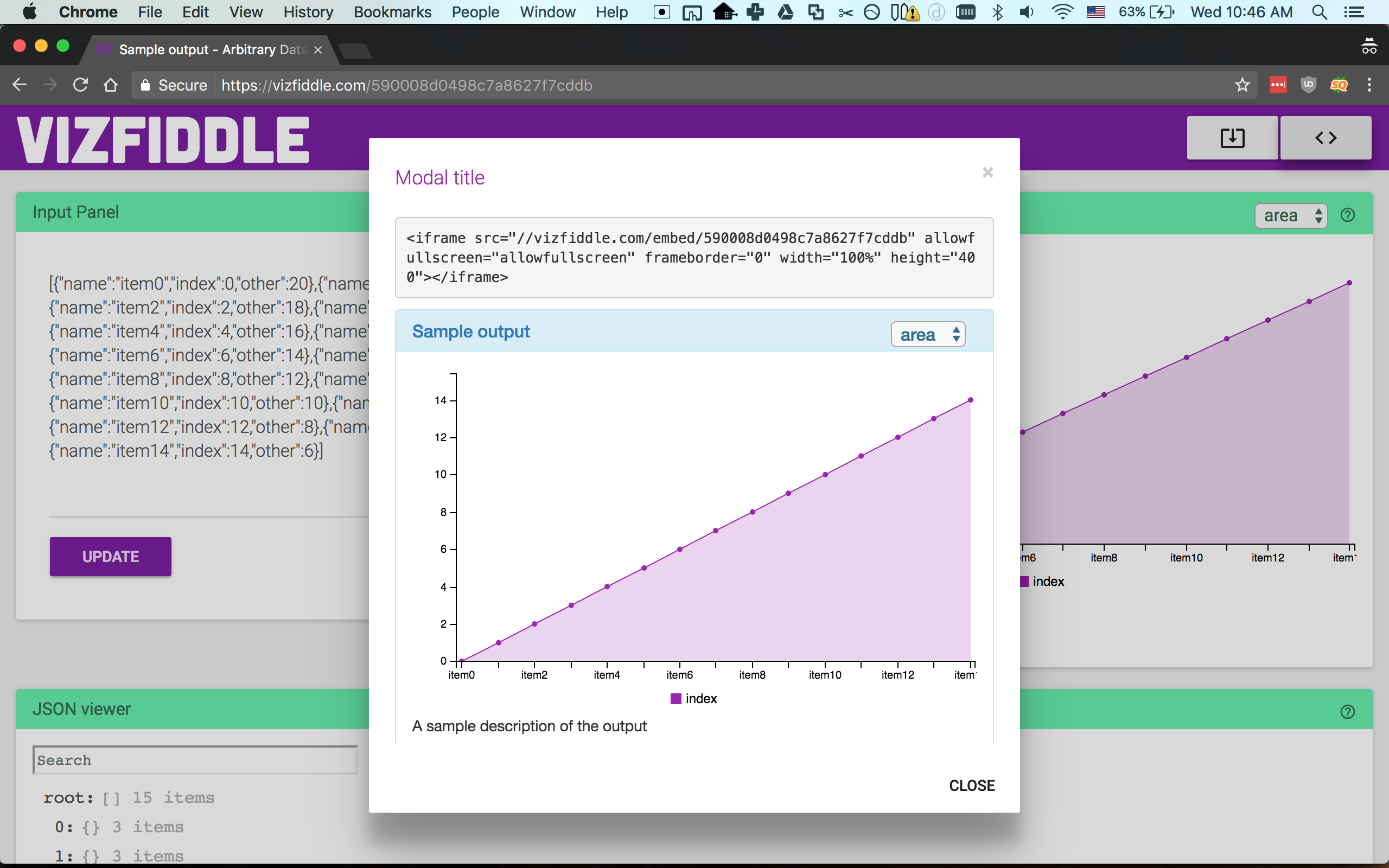Open the area chart type dropdown in modal

(x=927, y=334)
